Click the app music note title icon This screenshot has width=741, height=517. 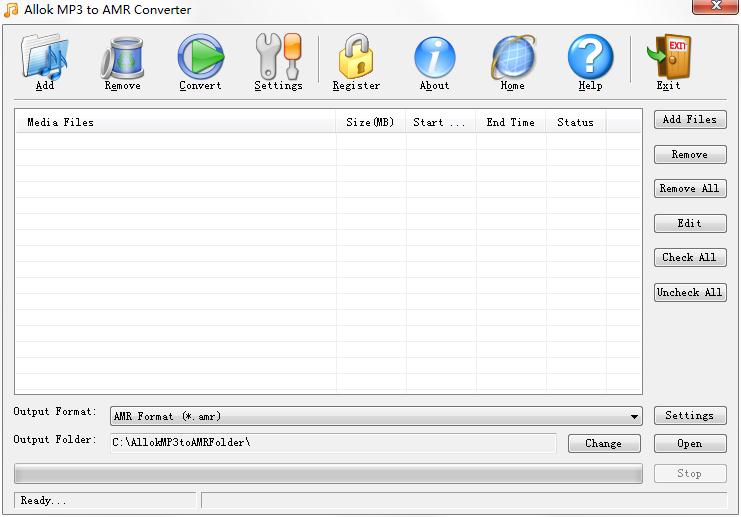pos(11,10)
